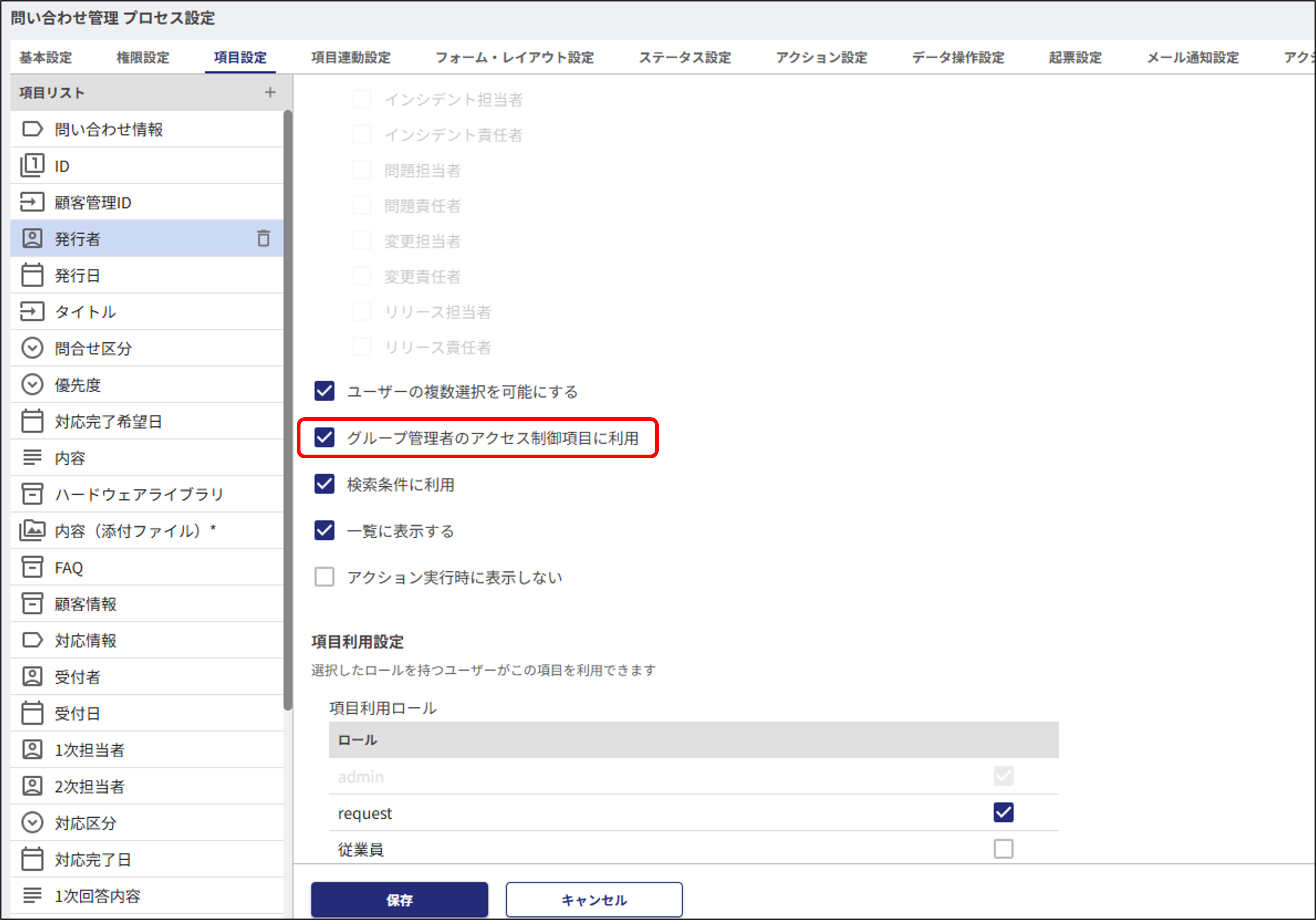Image resolution: width=1316 pixels, height=920 pixels.
Task: Select the calendar icon beside 発行日
Action: [32, 275]
